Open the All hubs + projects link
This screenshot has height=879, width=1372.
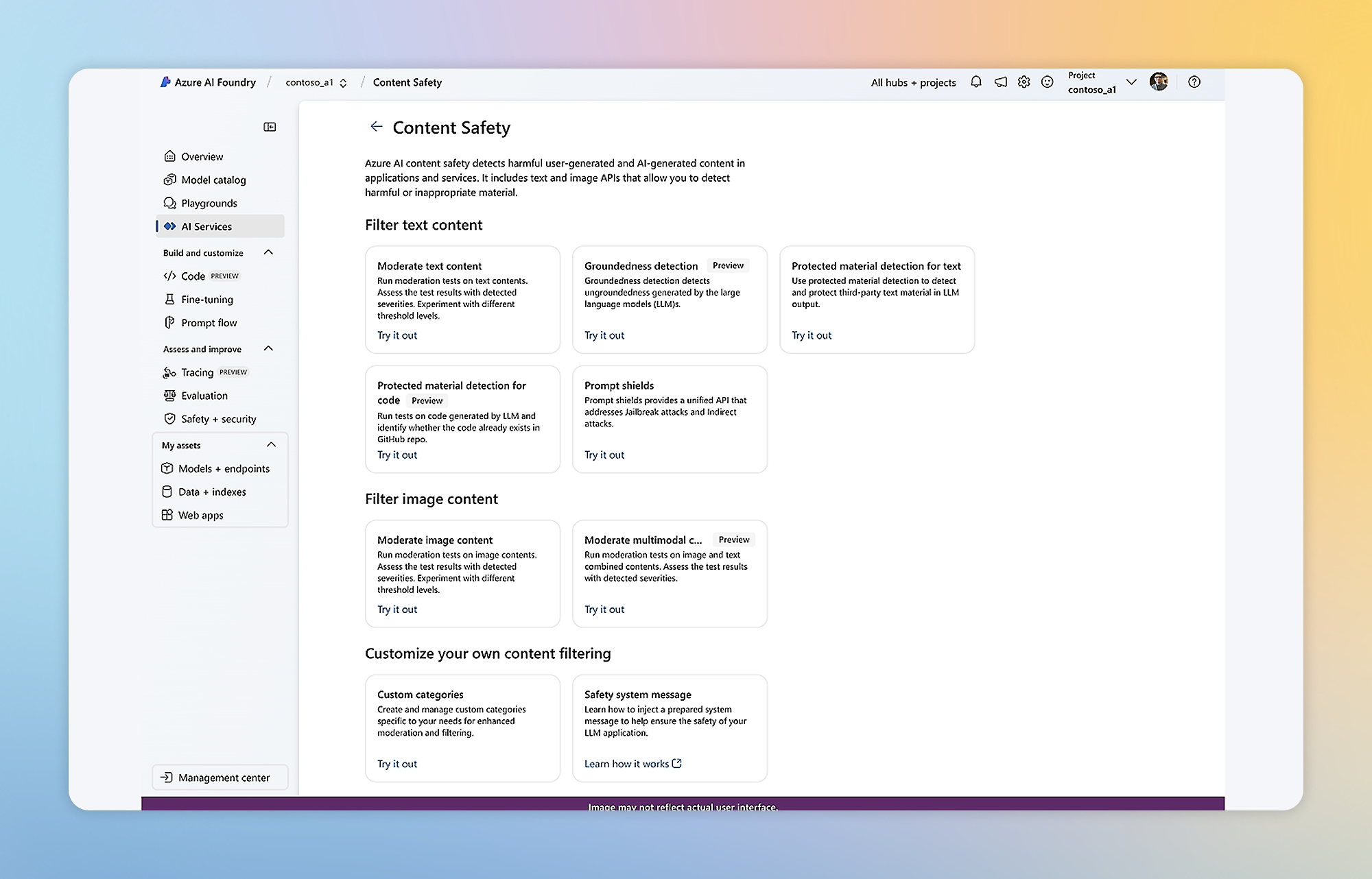[913, 82]
